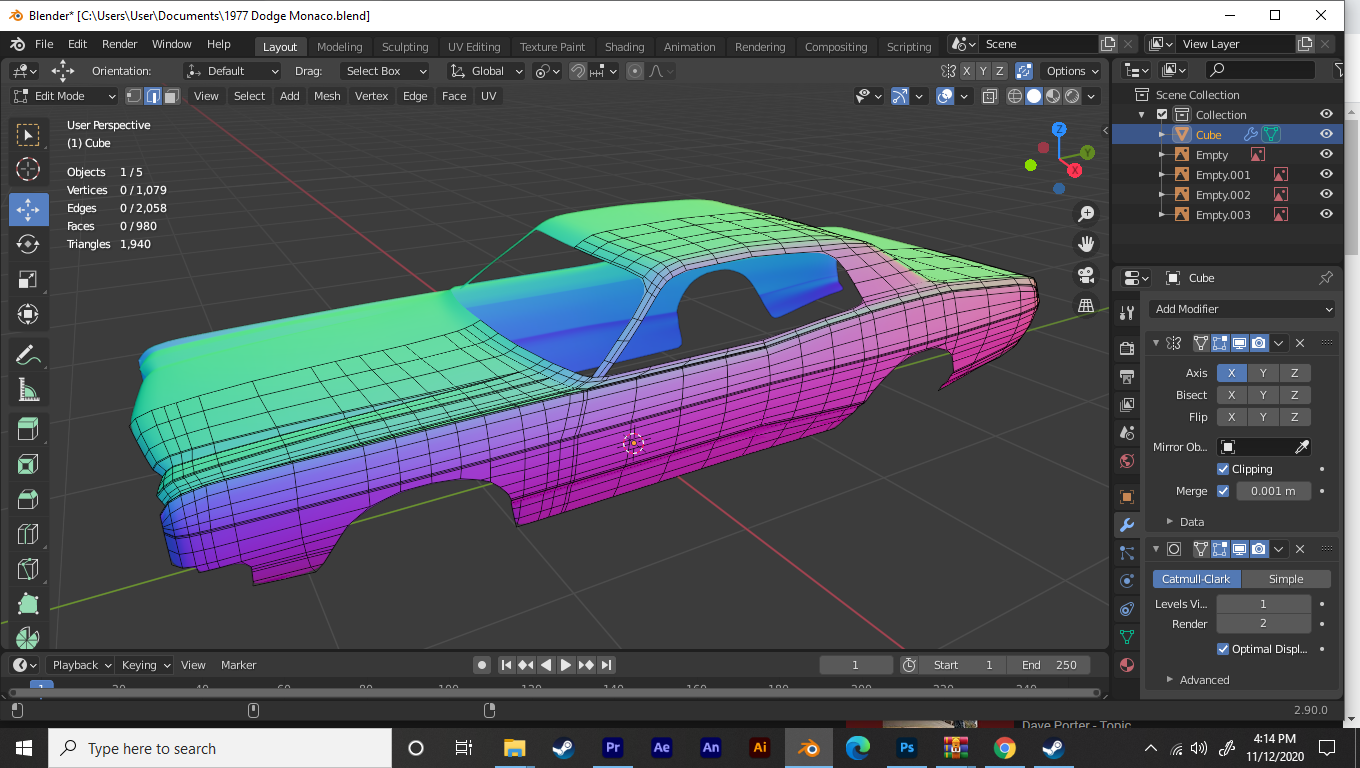This screenshot has height=768, width=1360.
Task: Switch to the Sculpting workspace tab
Action: pos(404,47)
